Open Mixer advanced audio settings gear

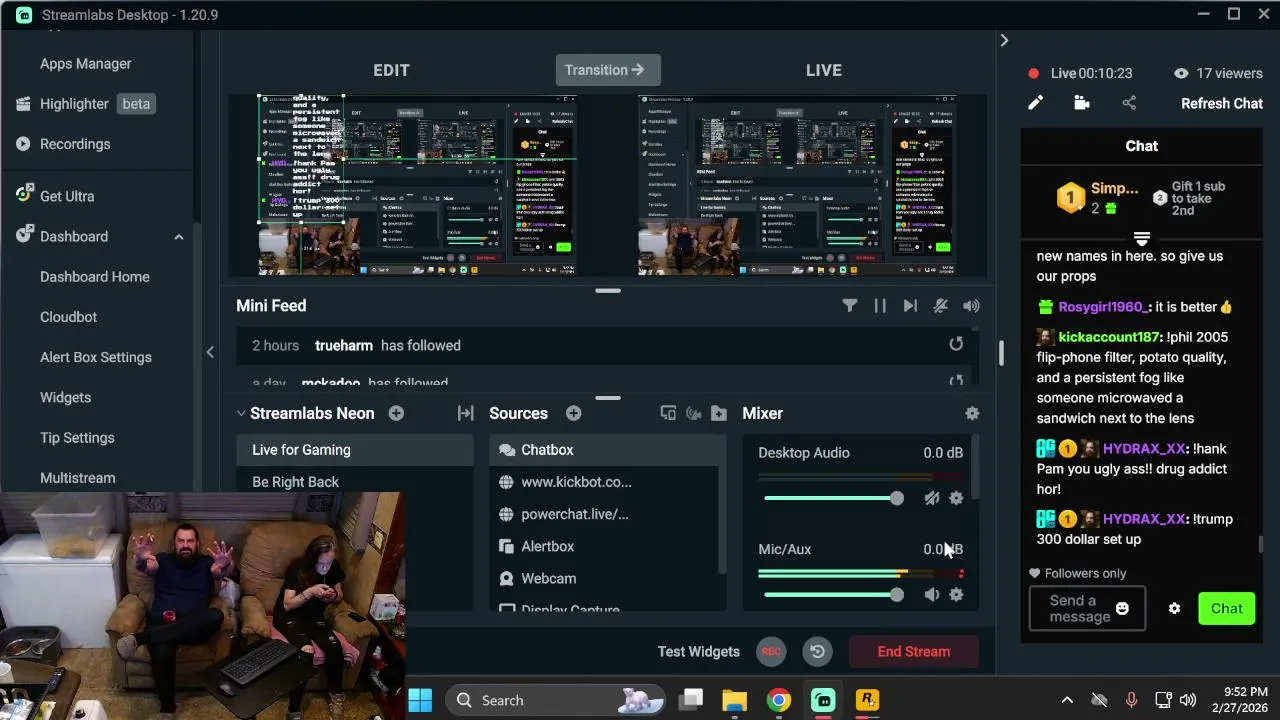[972, 413]
